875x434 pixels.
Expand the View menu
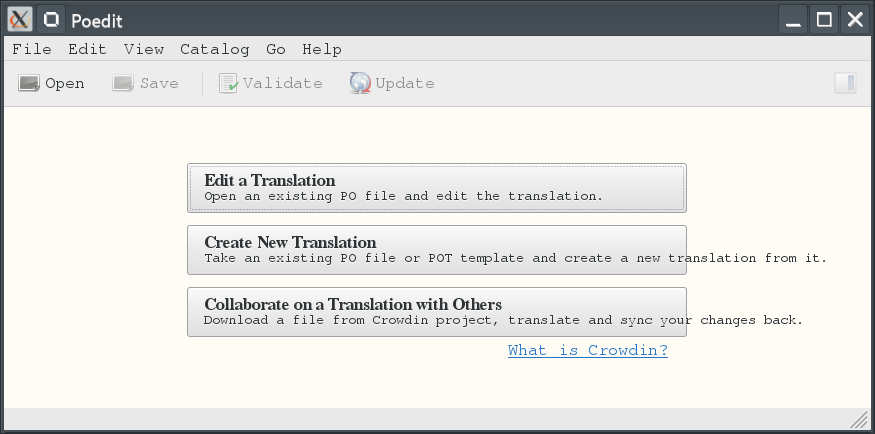[144, 49]
